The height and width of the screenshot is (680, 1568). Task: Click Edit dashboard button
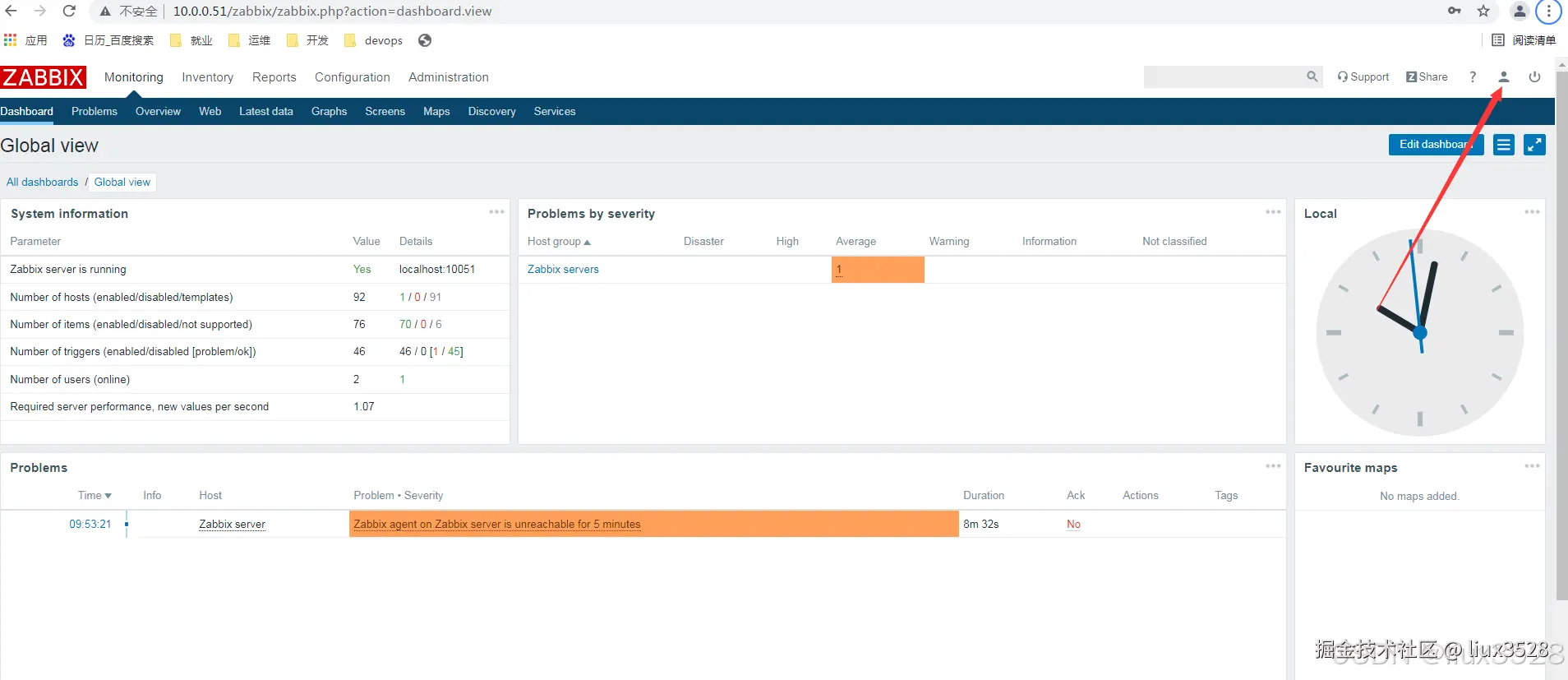click(1436, 145)
